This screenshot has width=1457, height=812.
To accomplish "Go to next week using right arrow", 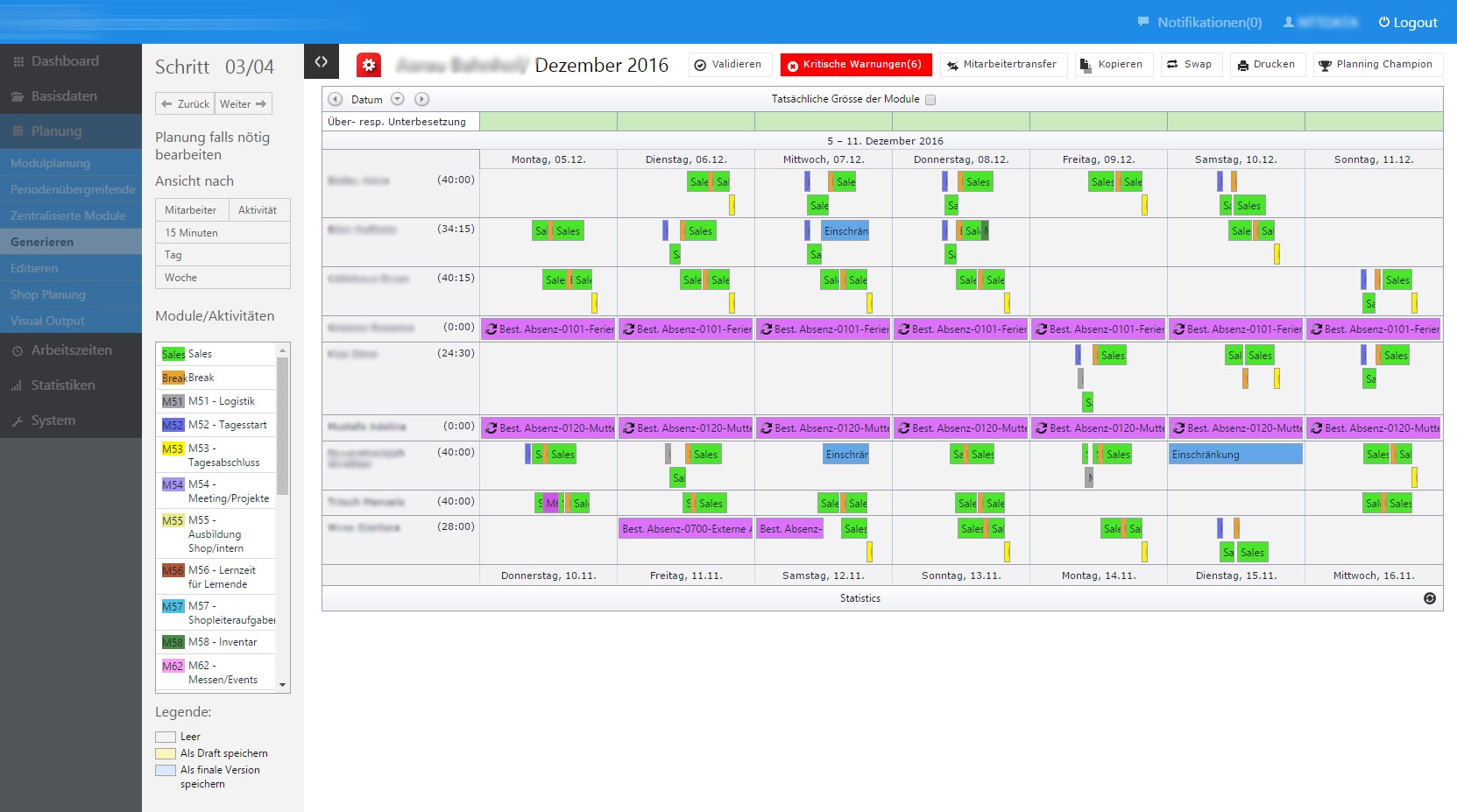I will click(x=421, y=100).
